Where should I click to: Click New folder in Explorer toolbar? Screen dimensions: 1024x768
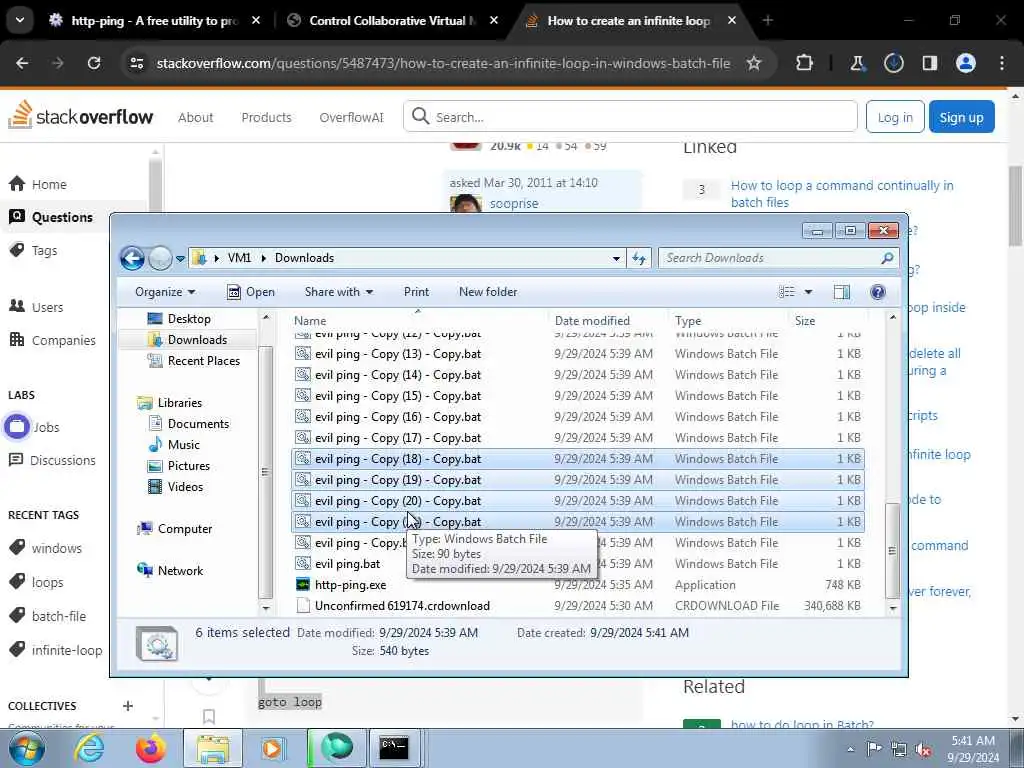click(x=488, y=292)
